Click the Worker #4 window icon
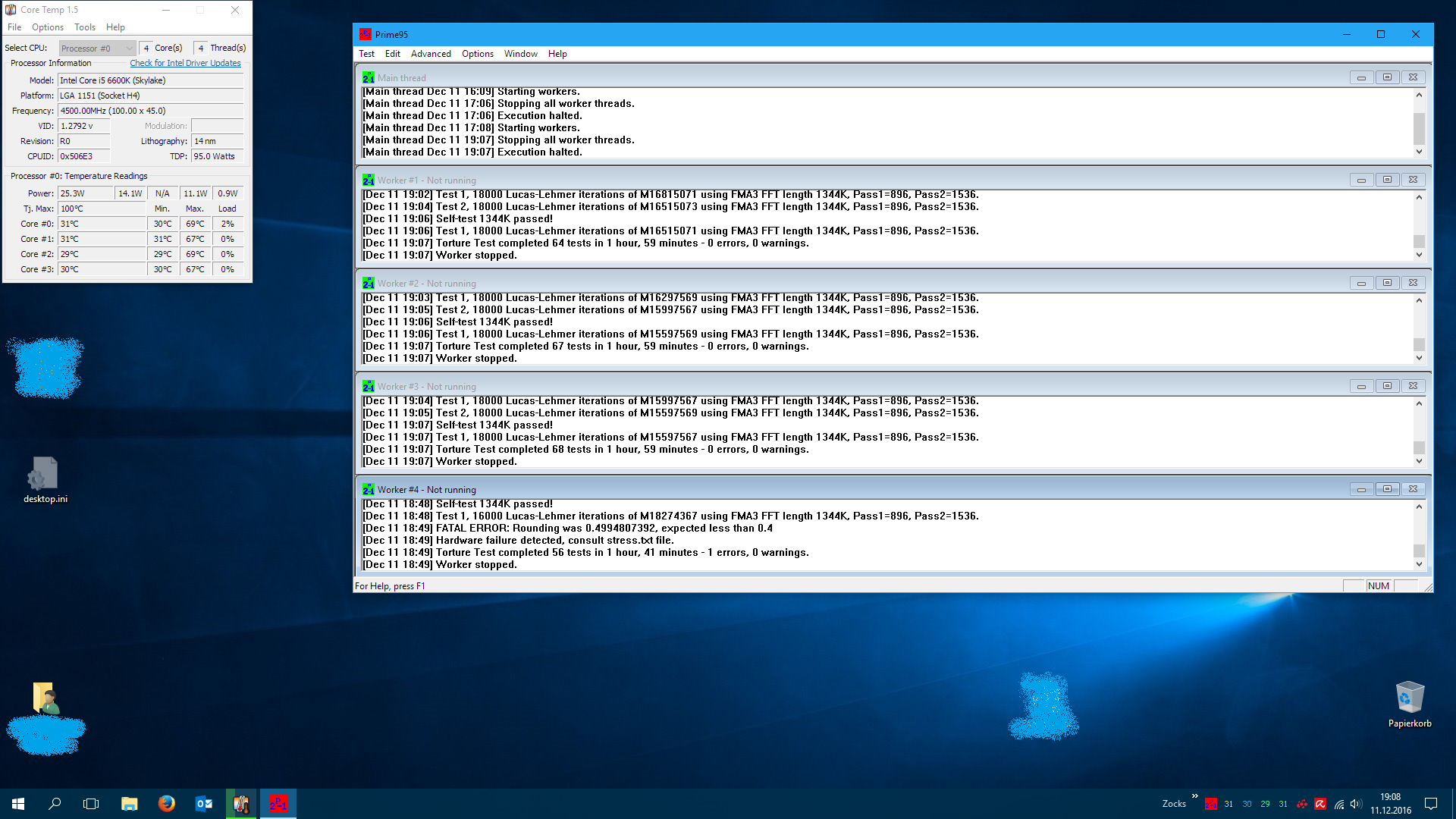1456x819 pixels. pyautogui.click(x=368, y=490)
